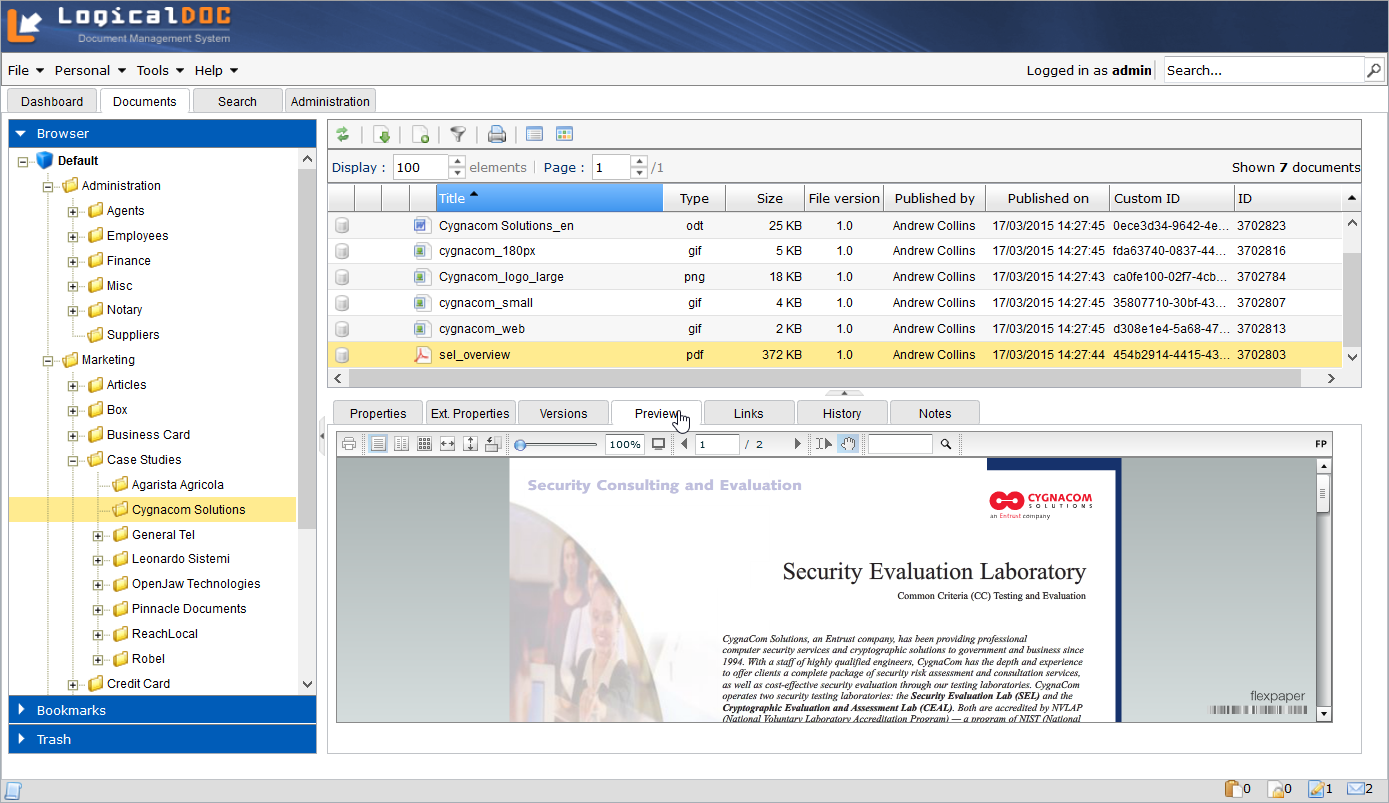Open the Help menu
This screenshot has width=1389, height=803.
coord(216,70)
